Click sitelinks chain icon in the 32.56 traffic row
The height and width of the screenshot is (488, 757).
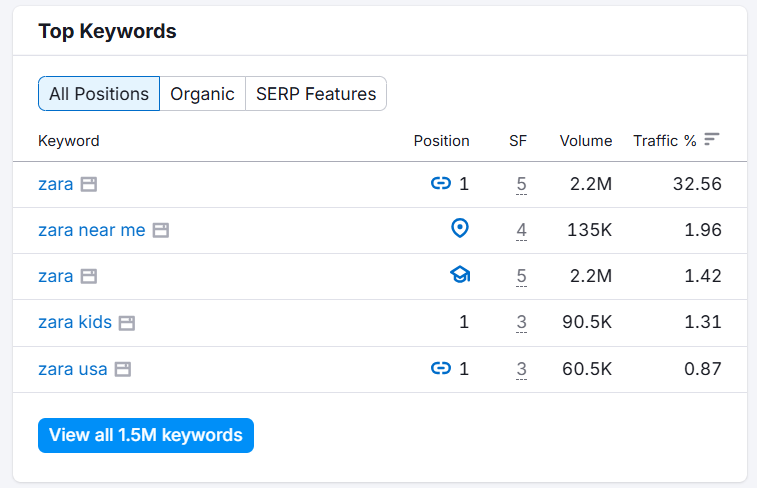click(x=441, y=183)
